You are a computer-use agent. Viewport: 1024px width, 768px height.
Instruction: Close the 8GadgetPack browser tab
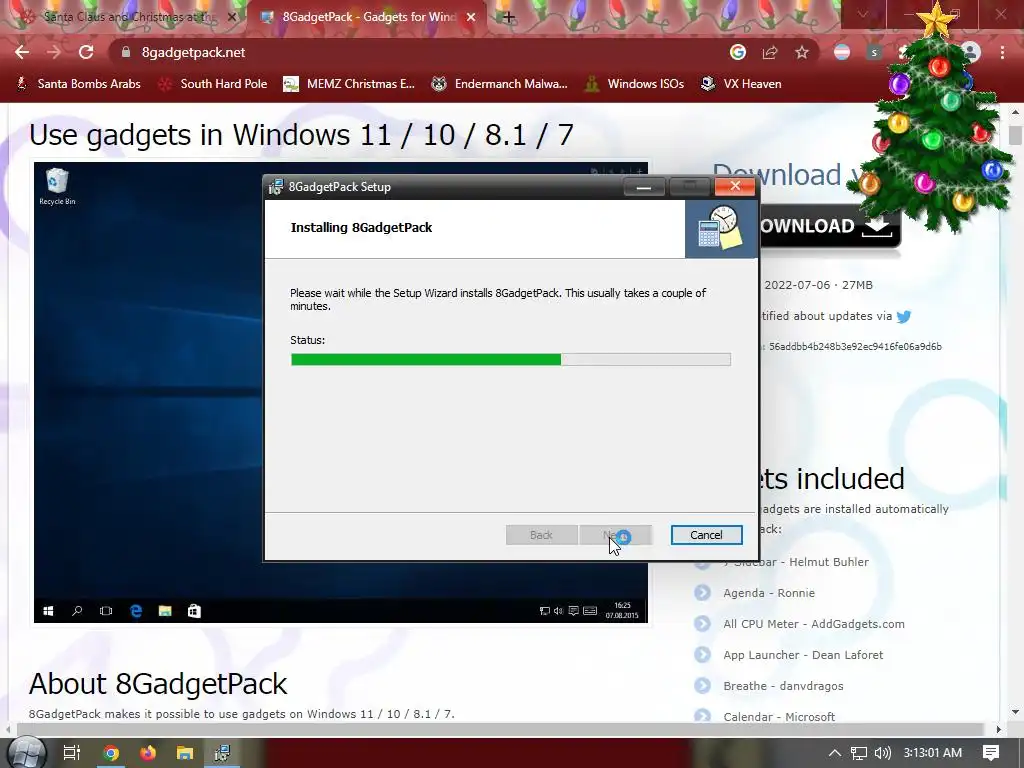[x=471, y=17]
